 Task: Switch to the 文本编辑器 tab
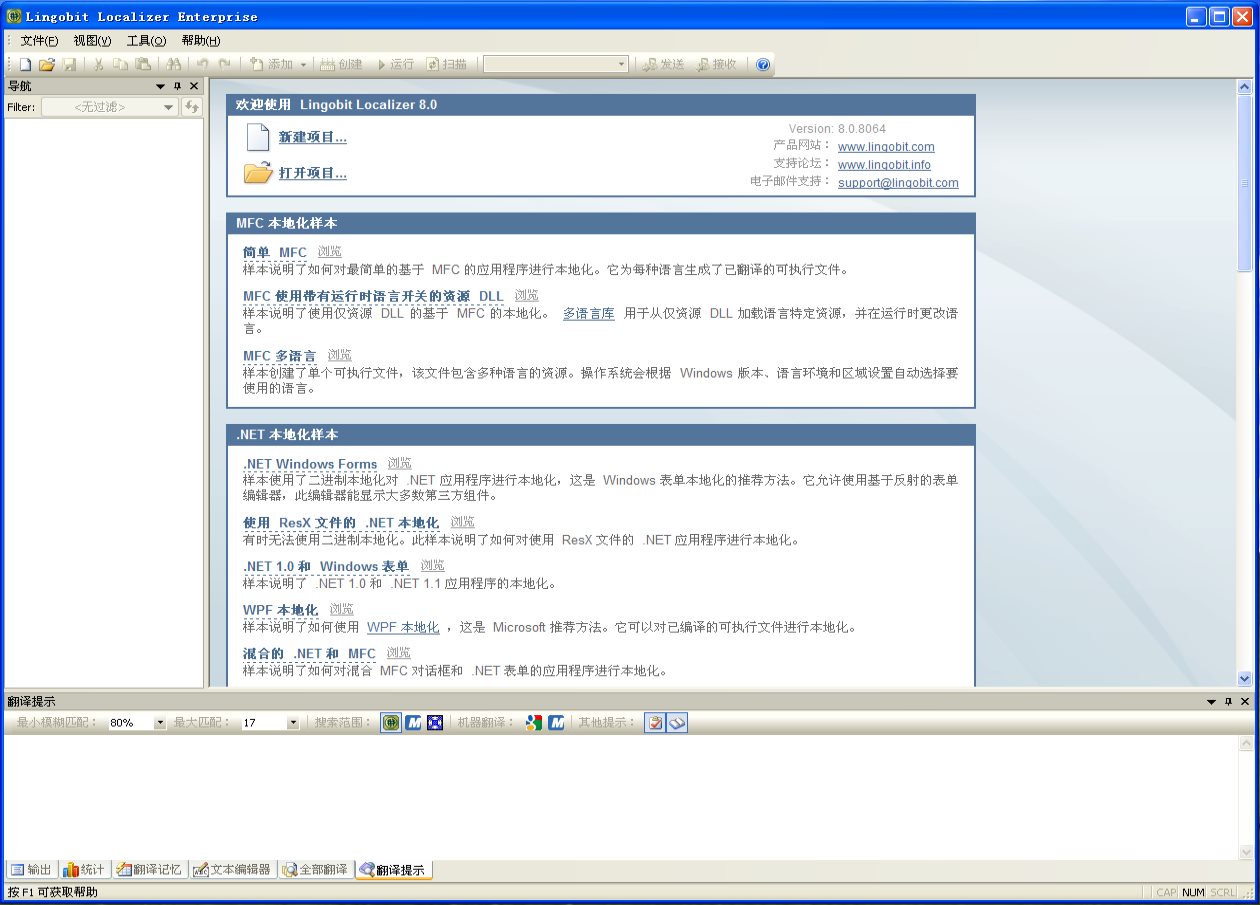point(232,869)
